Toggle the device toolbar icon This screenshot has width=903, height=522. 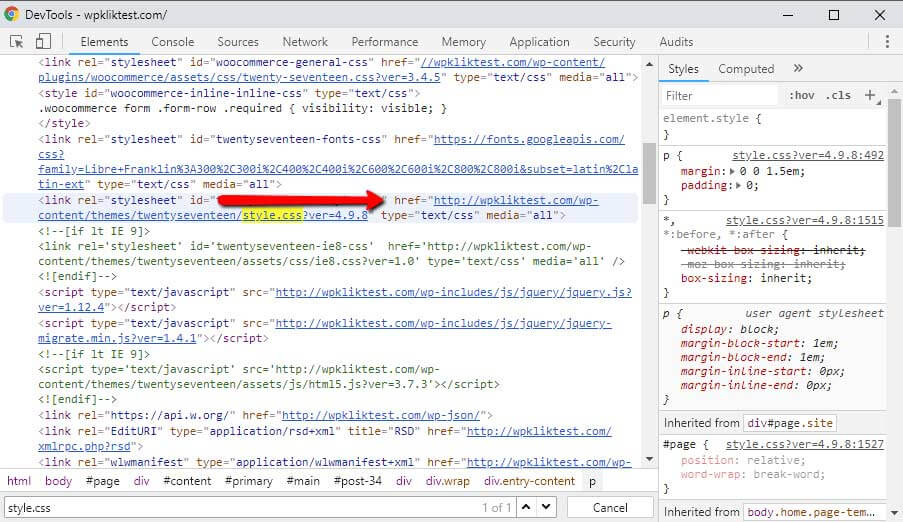43,41
